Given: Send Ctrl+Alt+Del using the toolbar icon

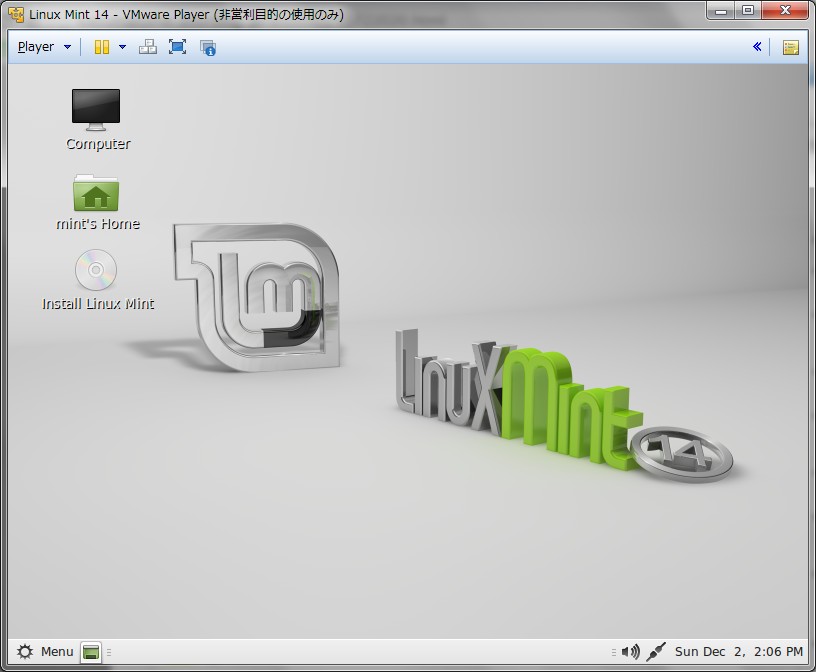Looking at the screenshot, I should click(148, 47).
